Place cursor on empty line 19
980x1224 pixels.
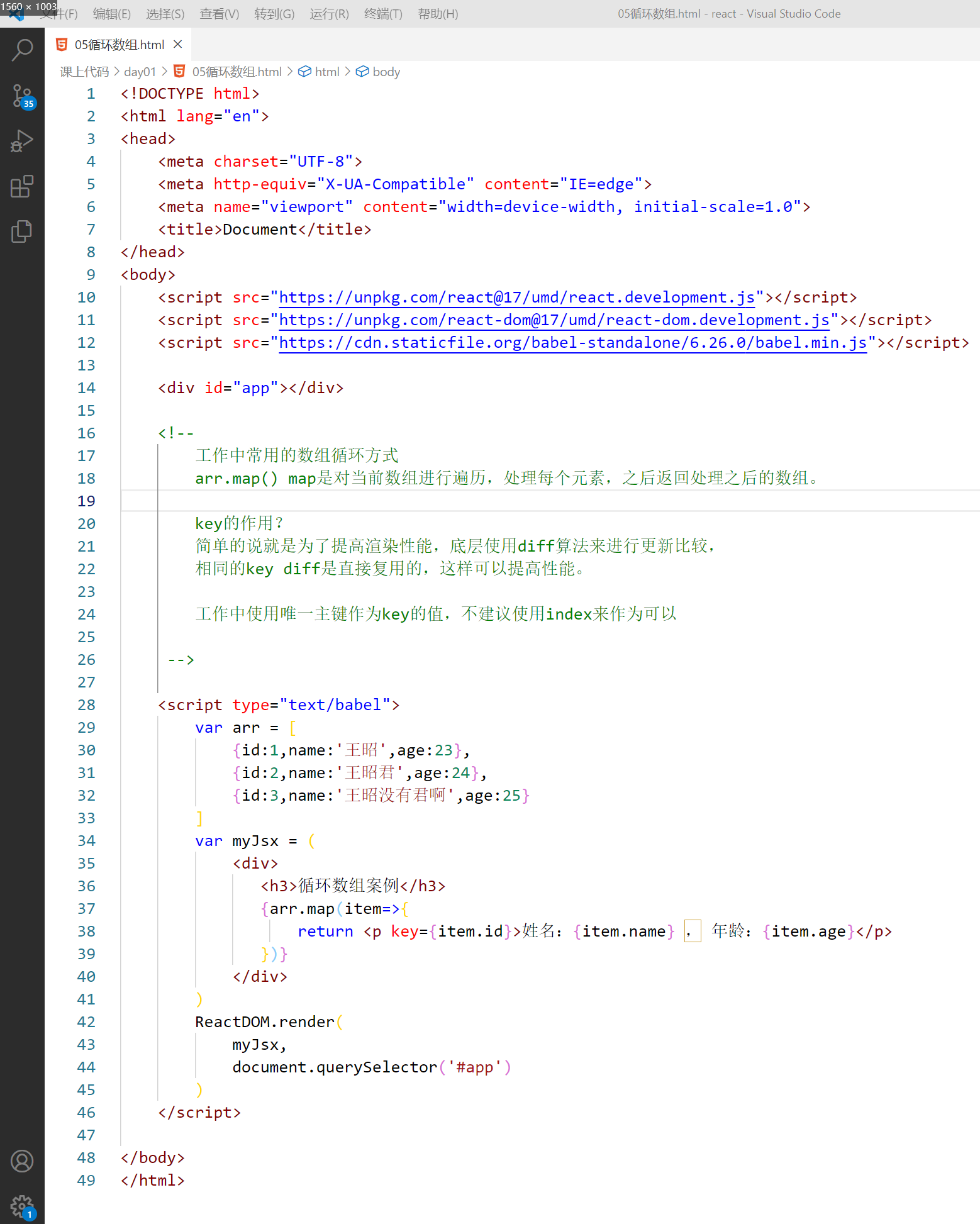[550, 501]
